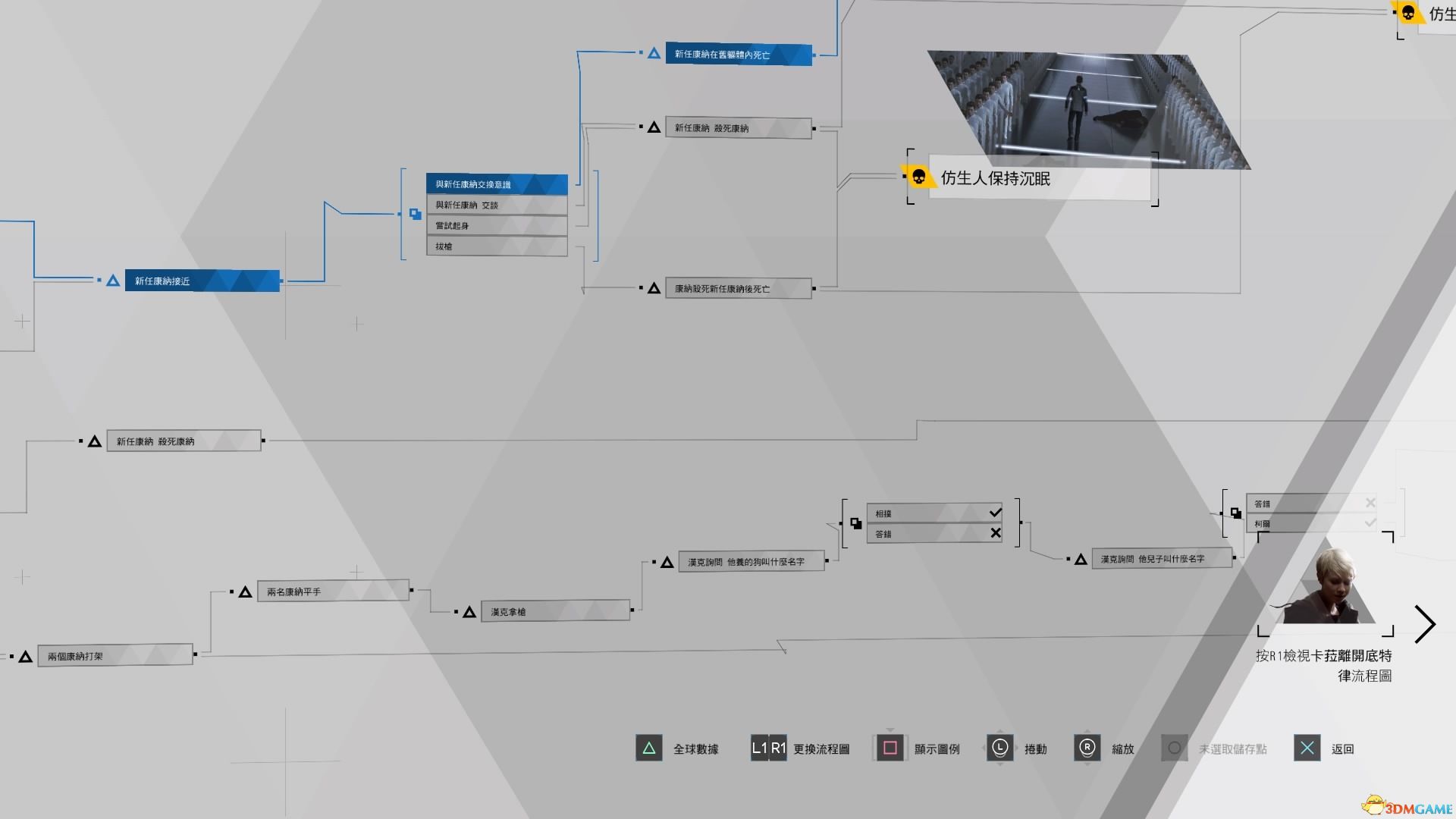Click the right chevron arrow to go to next flowchart

(x=1425, y=624)
